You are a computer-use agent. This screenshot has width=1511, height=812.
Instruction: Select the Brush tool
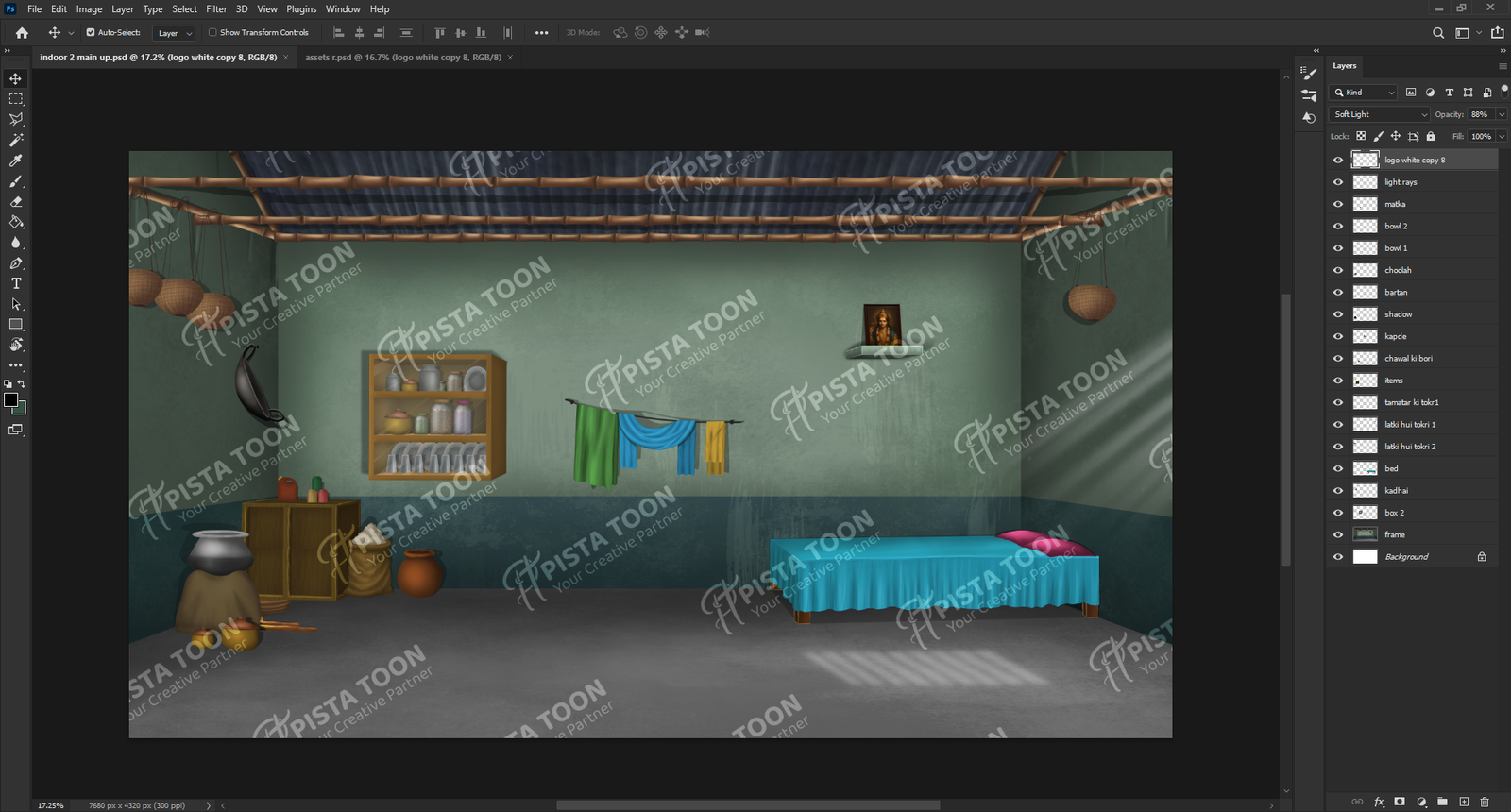click(16, 181)
